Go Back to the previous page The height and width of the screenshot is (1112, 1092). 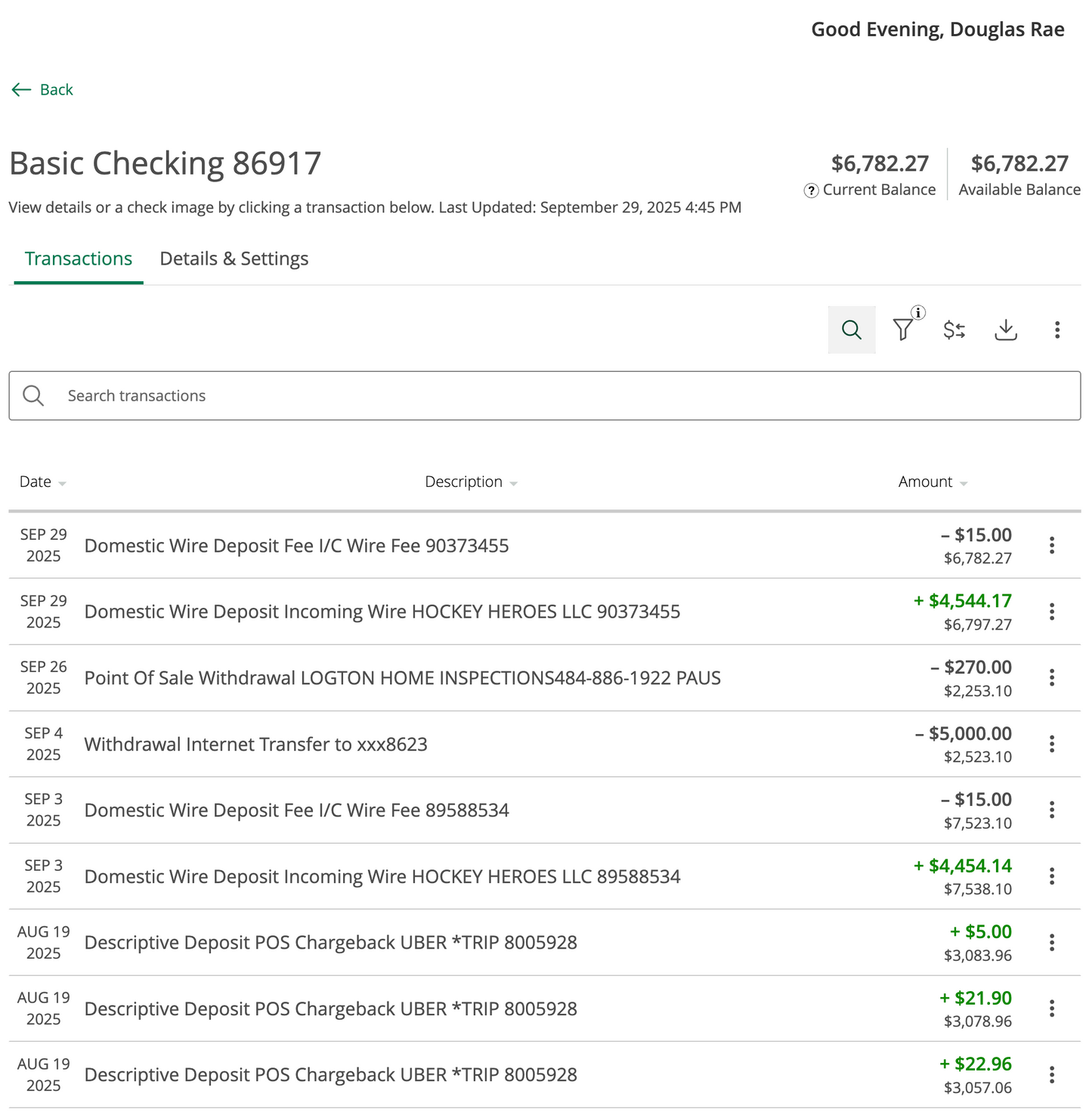pyautogui.click(x=43, y=90)
